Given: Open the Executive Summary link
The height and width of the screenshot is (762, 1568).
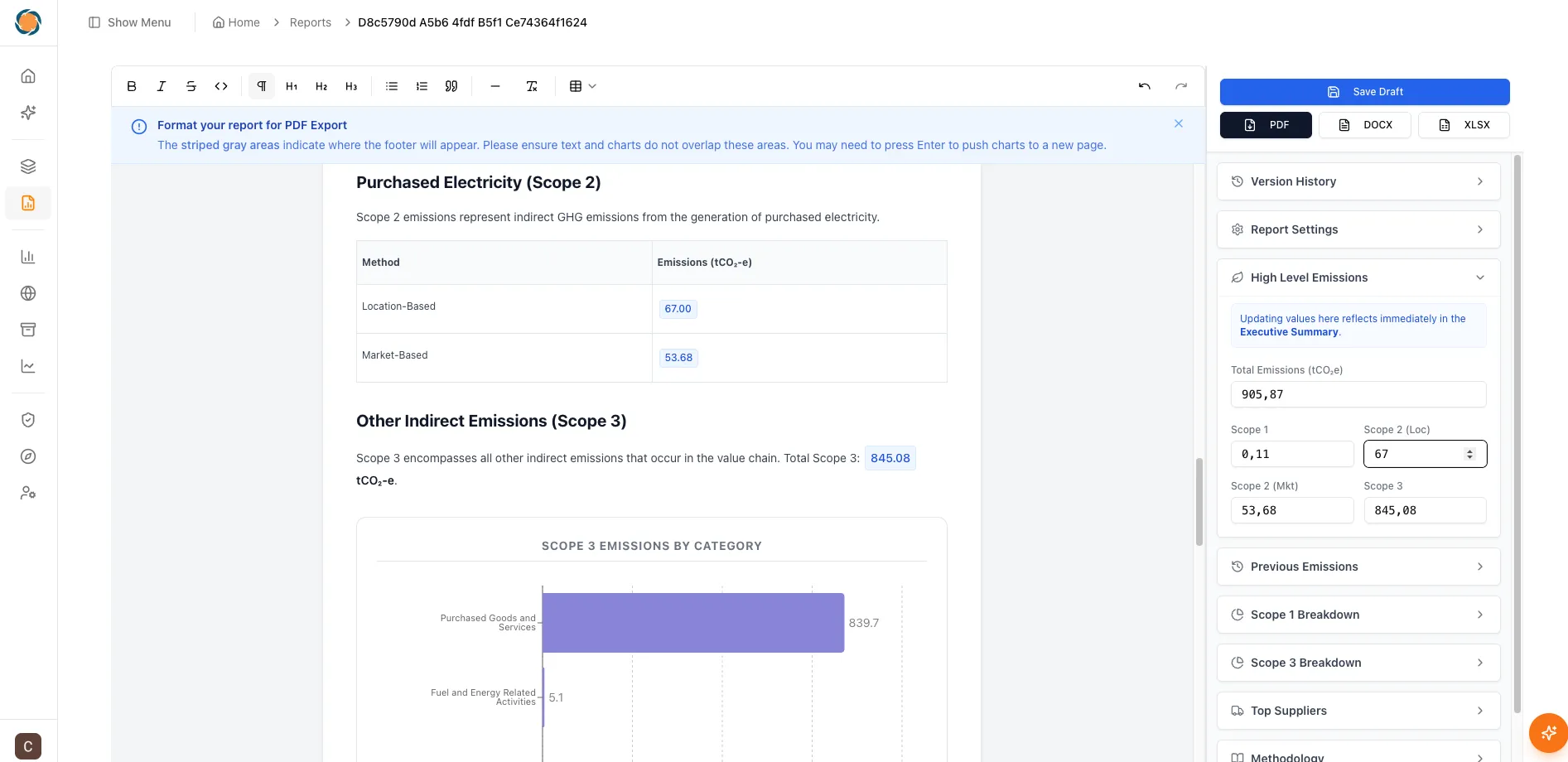Looking at the screenshot, I should 1288,331.
